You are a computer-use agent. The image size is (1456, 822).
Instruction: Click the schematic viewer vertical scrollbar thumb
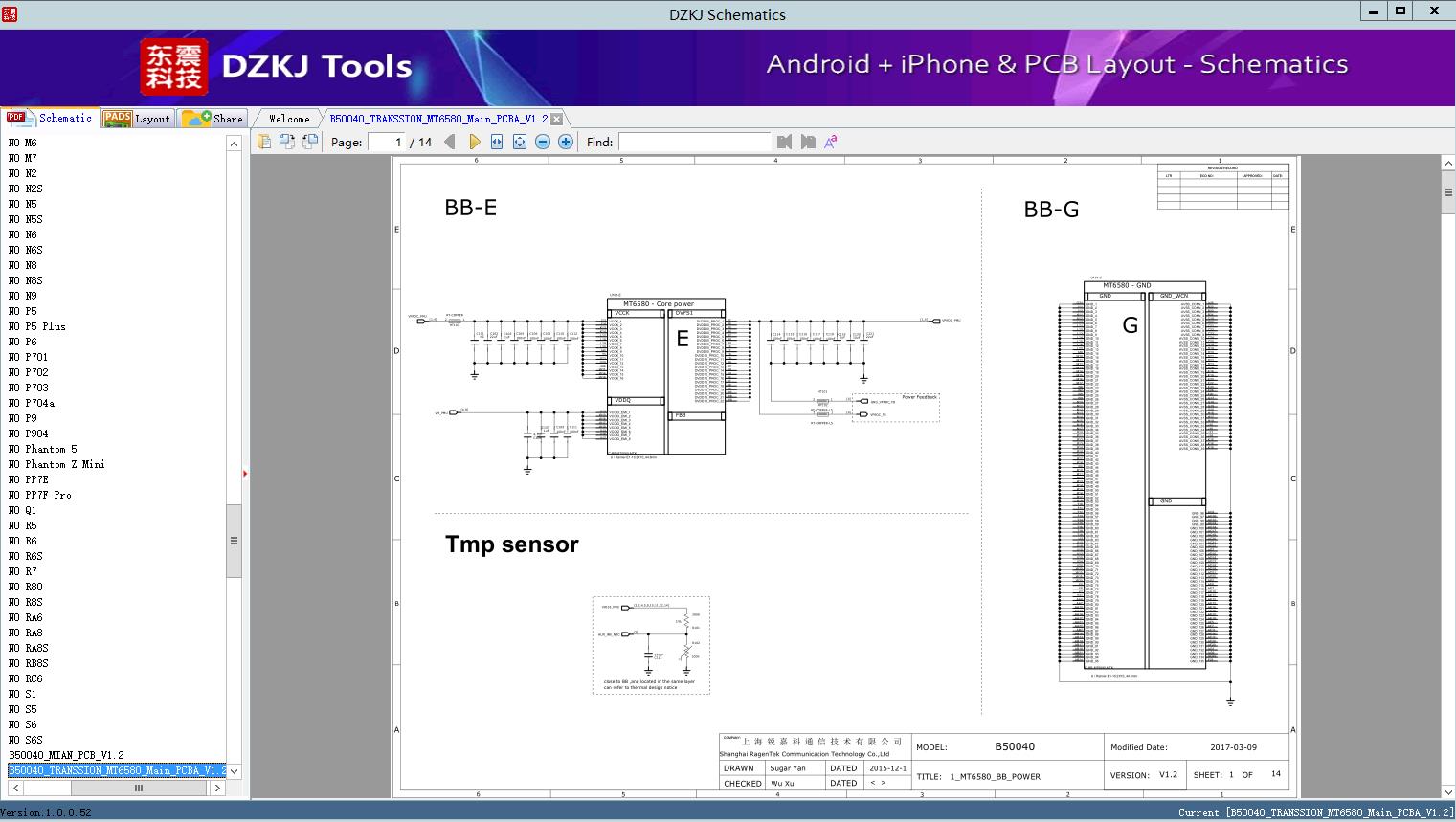[1448, 192]
